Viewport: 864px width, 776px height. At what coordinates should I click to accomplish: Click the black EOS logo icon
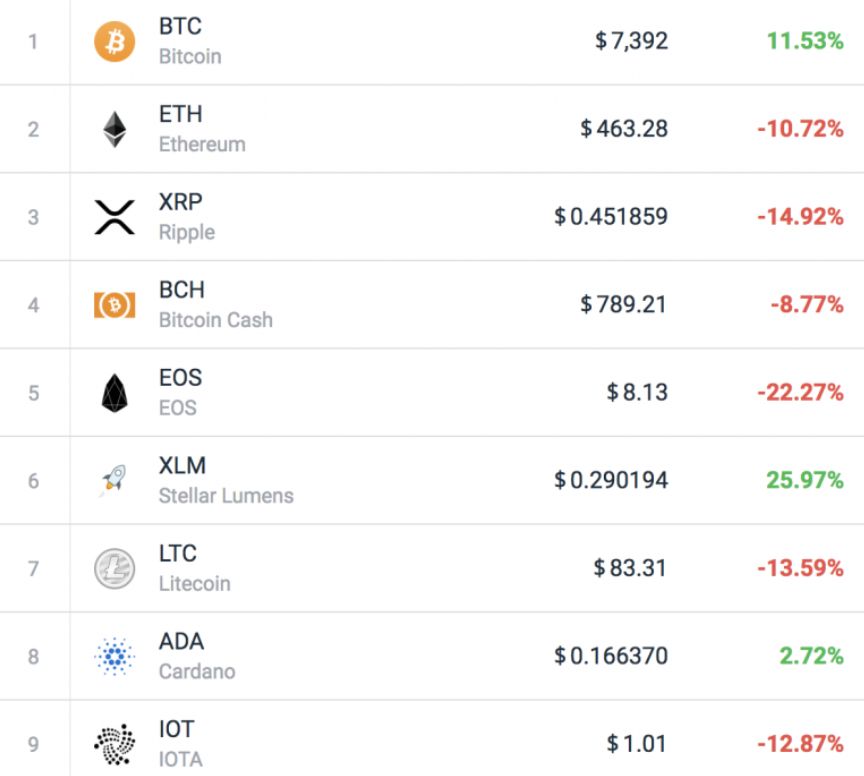click(115, 393)
